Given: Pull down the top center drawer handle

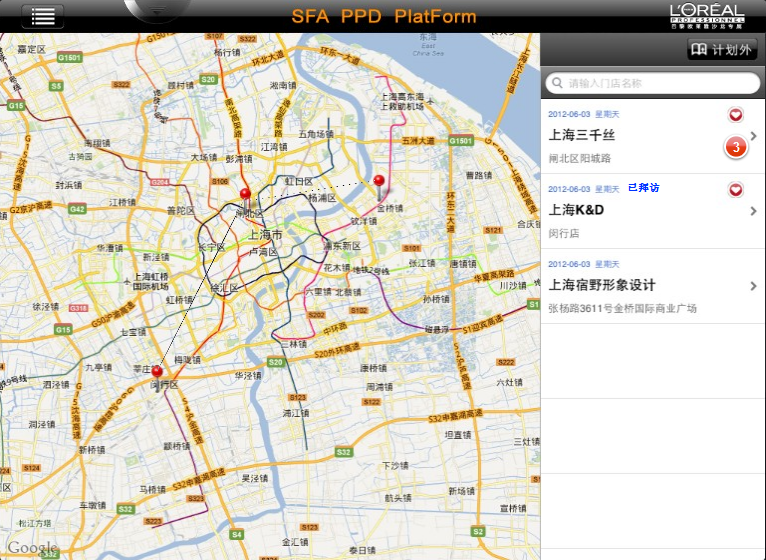Looking at the screenshot, I should coord(158,10).
